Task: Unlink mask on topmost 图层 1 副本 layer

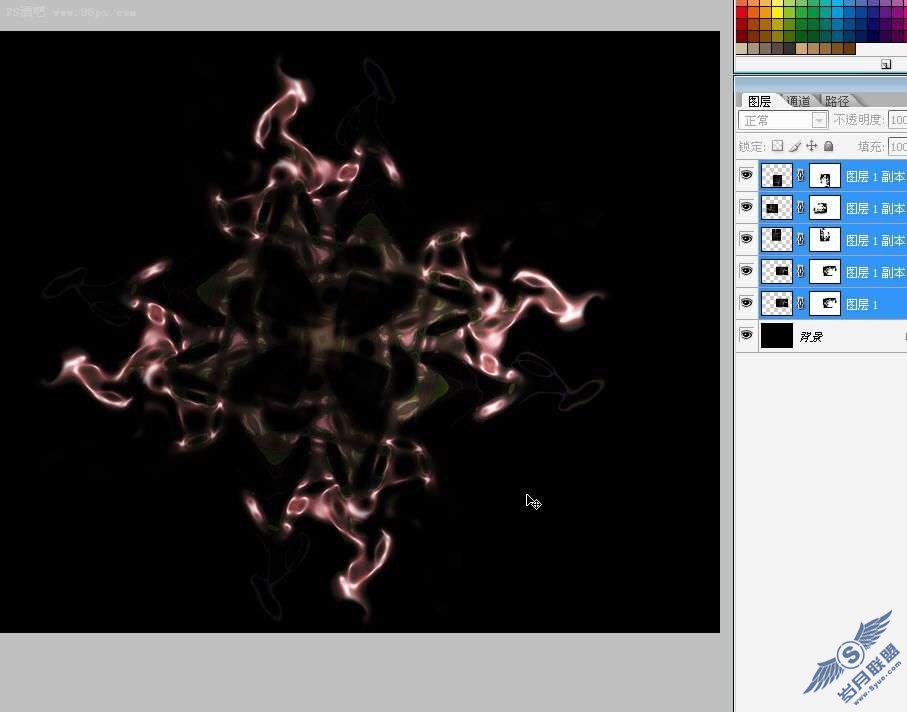Action: click(x=801, y=176)
